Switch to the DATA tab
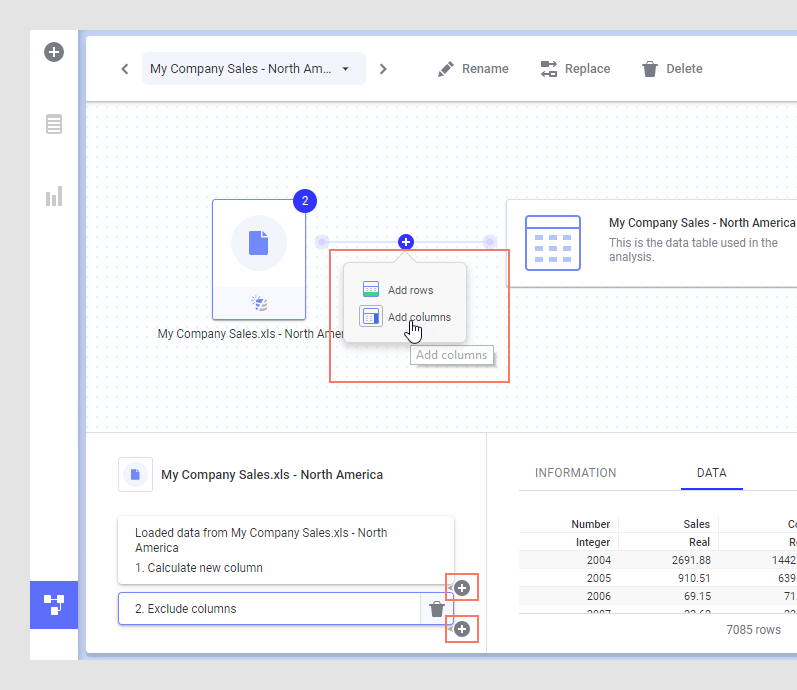 tap(711, 473)
